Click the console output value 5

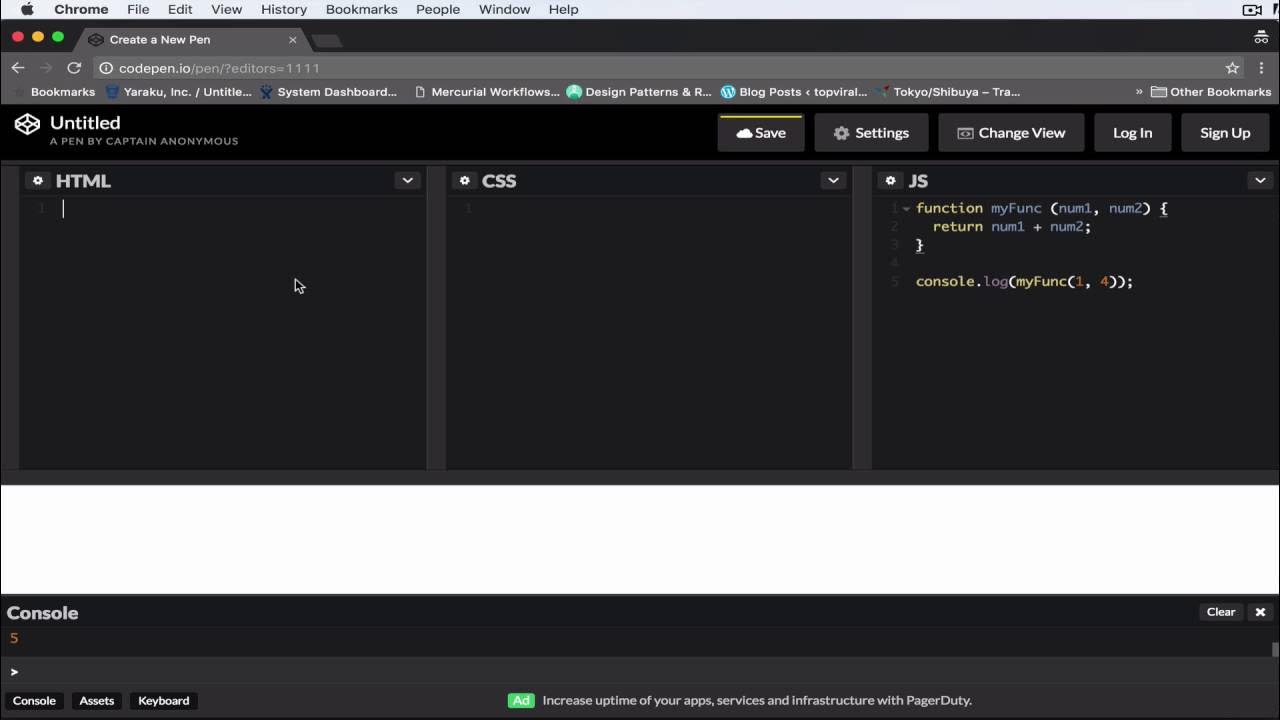click(14, 638)
